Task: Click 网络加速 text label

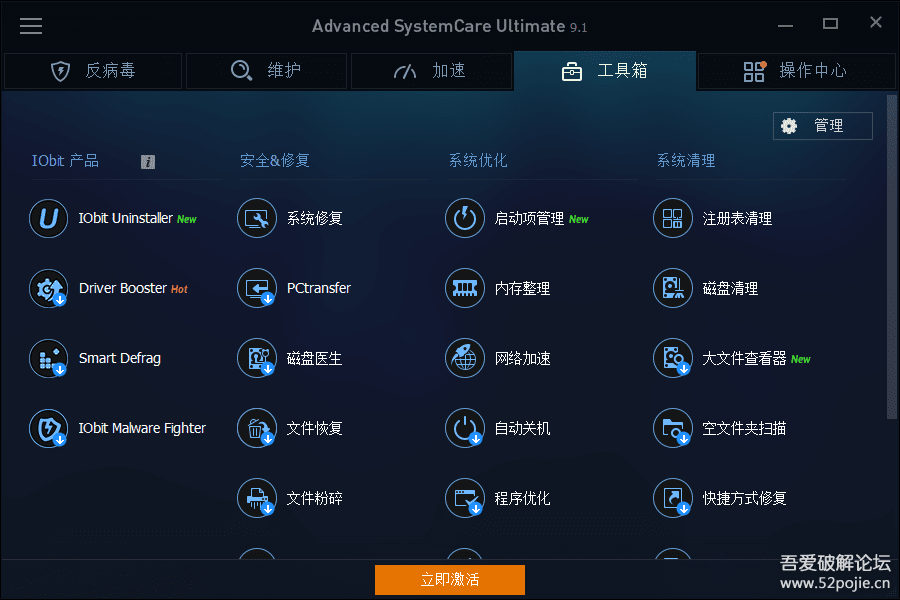Action: [x=522, y=358]
